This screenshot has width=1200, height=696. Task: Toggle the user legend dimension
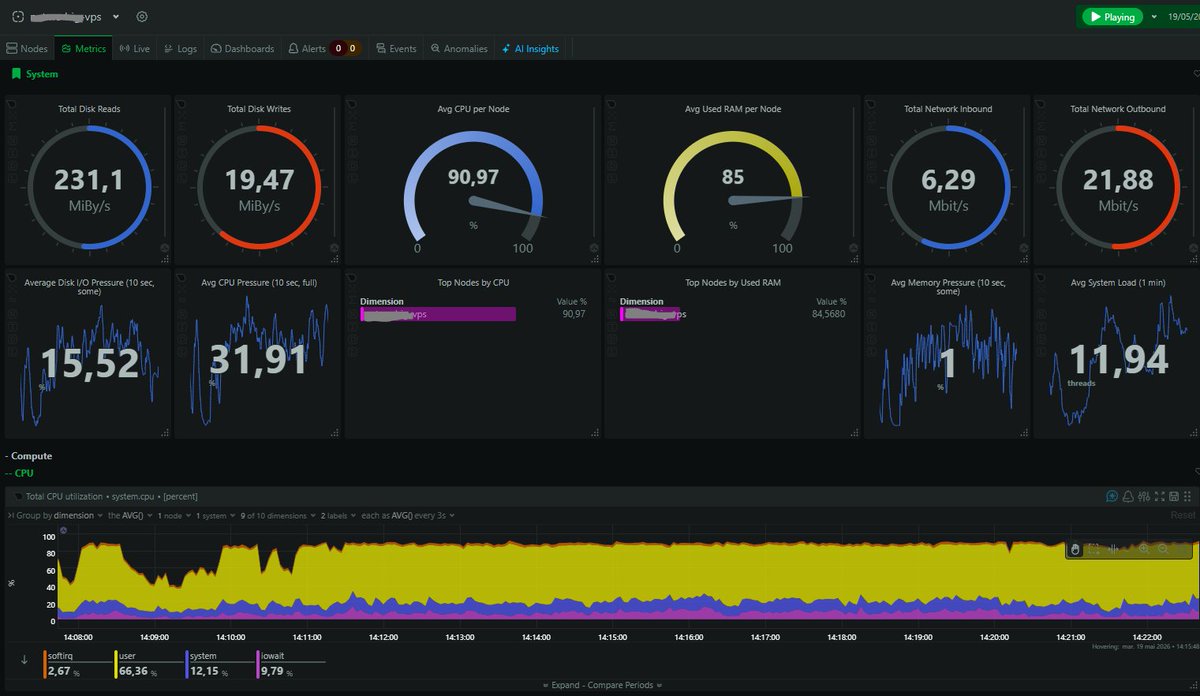(149, 663)
